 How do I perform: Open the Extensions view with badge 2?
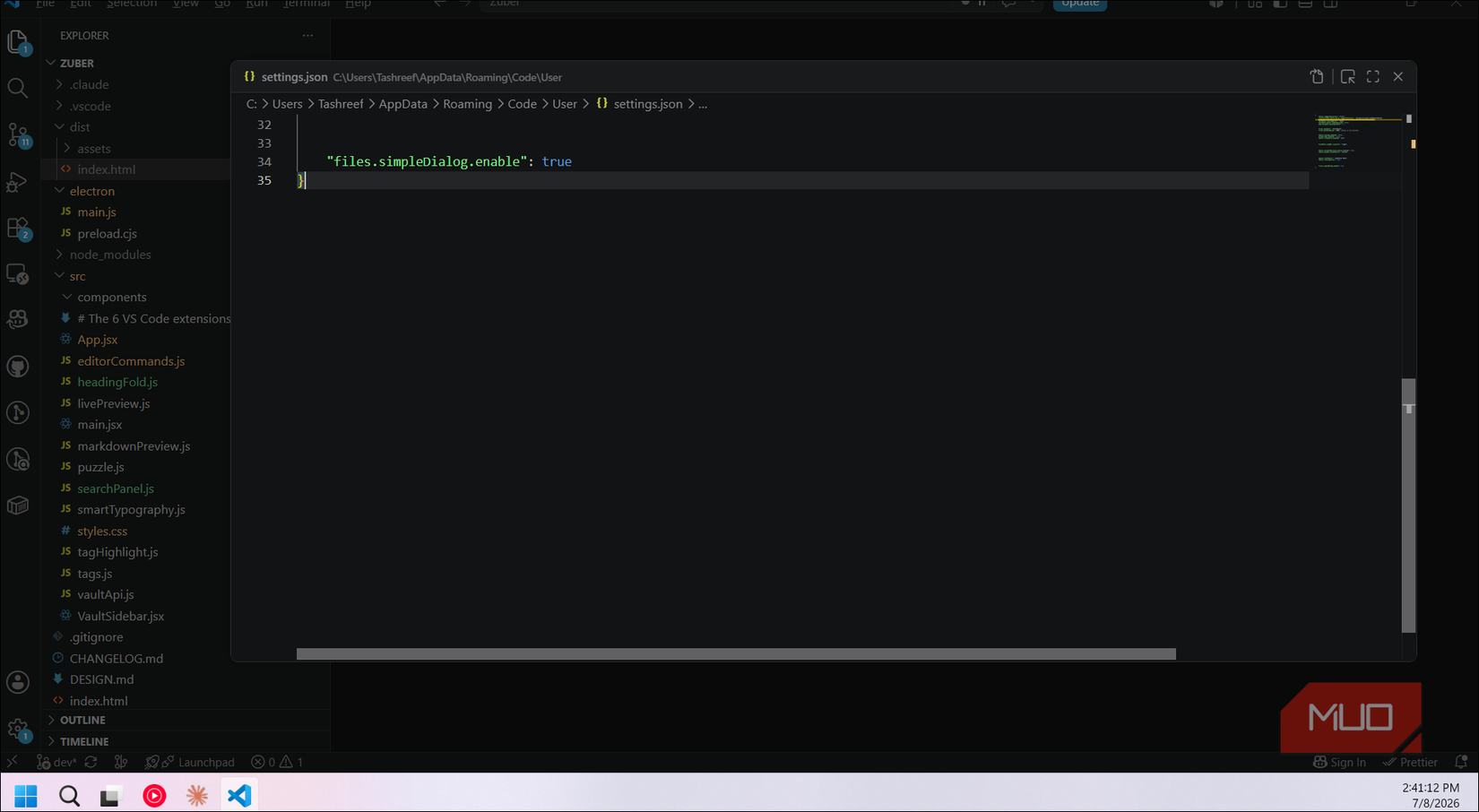(18, 229)
